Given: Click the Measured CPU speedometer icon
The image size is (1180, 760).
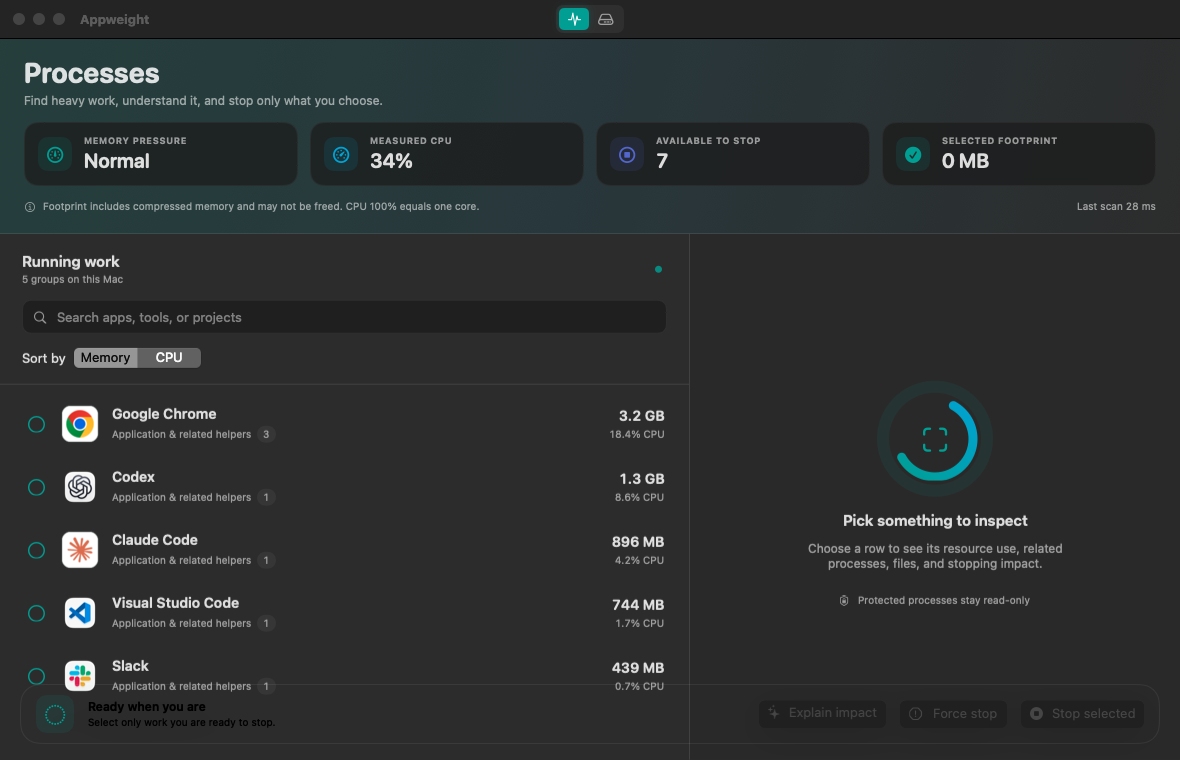Looking at the screenshot, I should [x=341, y=155].
